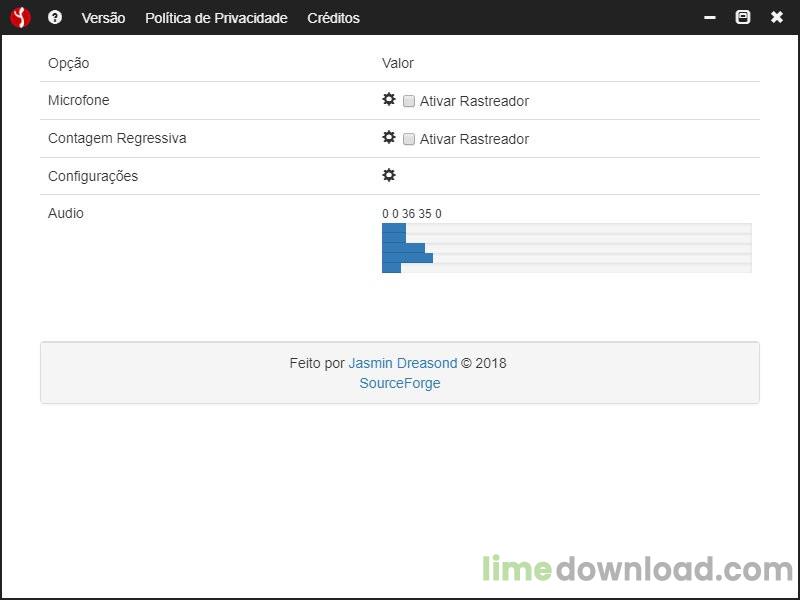Enable Ativar Rastreador for Contagem Regressiva
This screenshot has height=600, width=800.
point(409,139)
